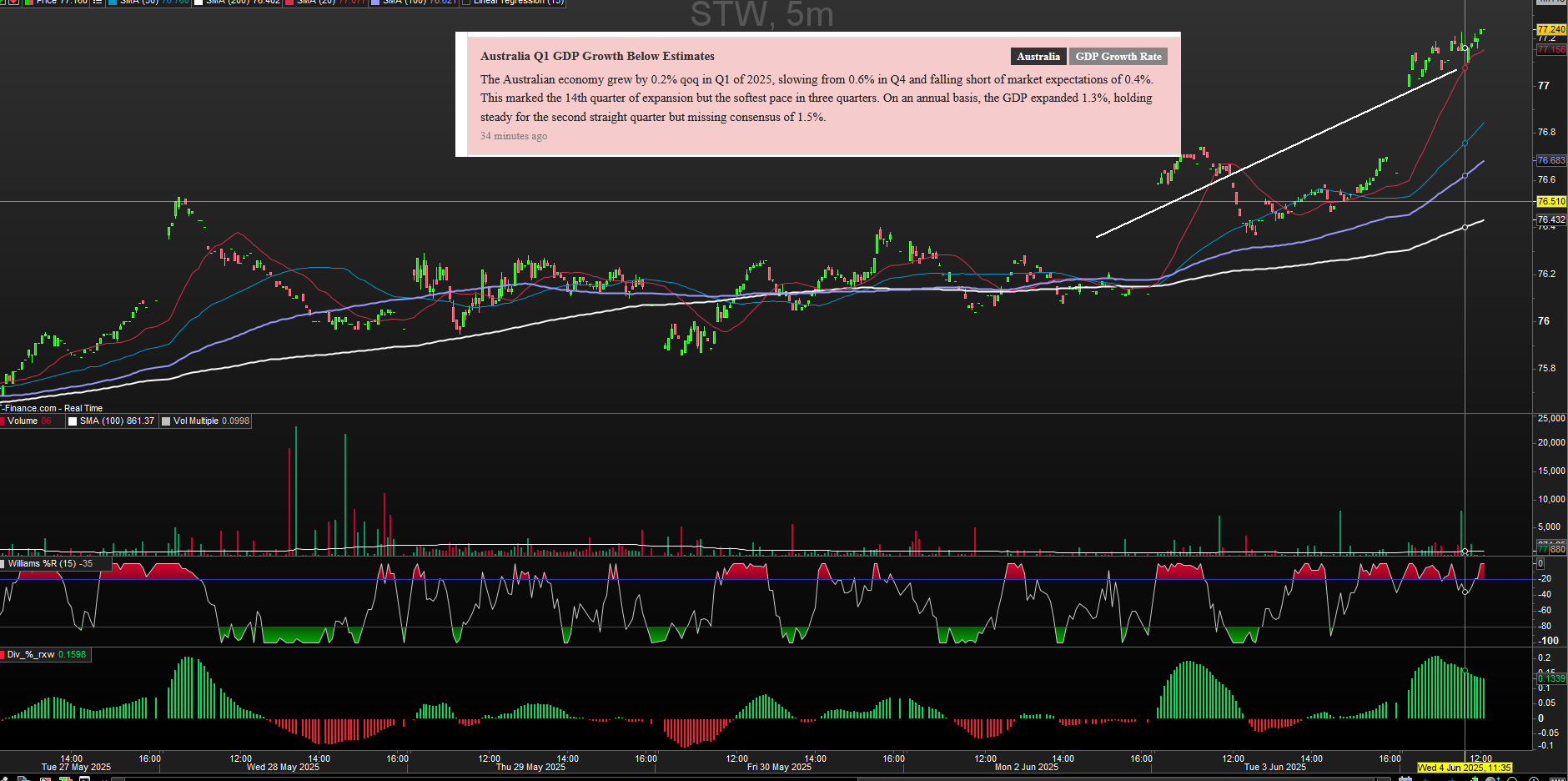Open headline Australia Q1 GDP Growth Below Estimates
This screenshot has width=1568, height=781.
(x=597, y=56)
